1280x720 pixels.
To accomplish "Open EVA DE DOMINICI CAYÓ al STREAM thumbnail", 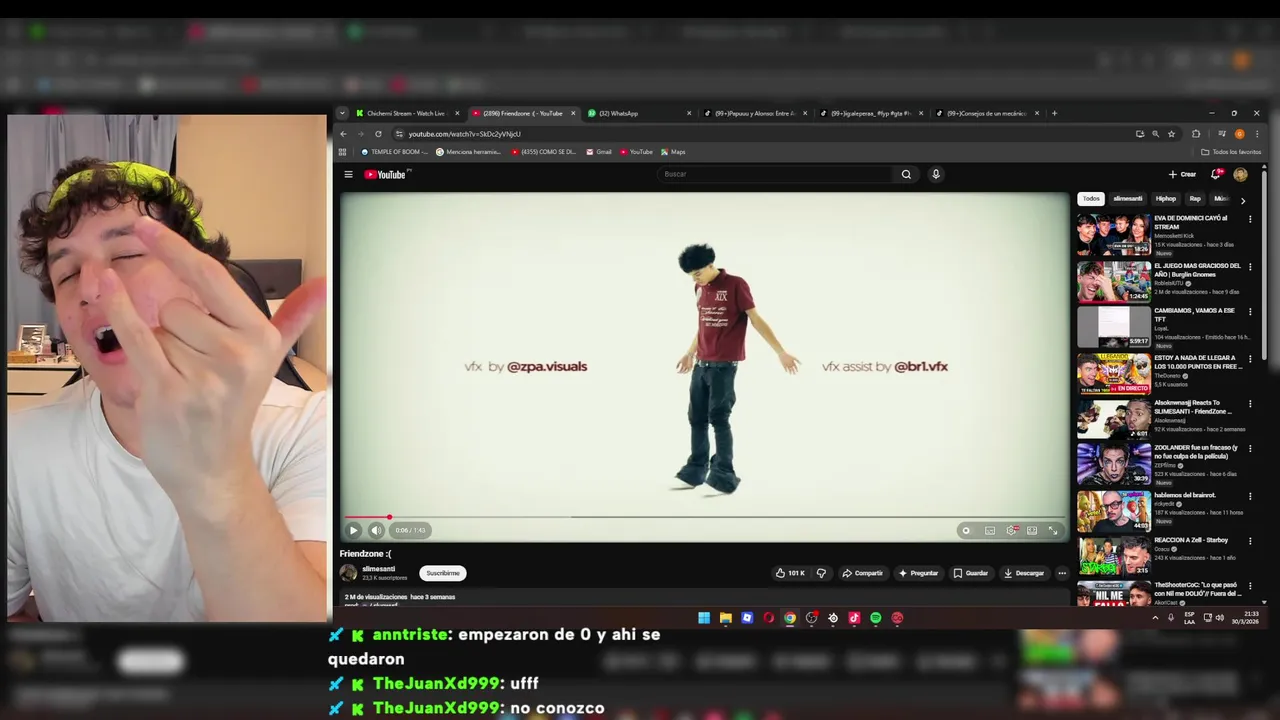I will (x=1114, y=235).
